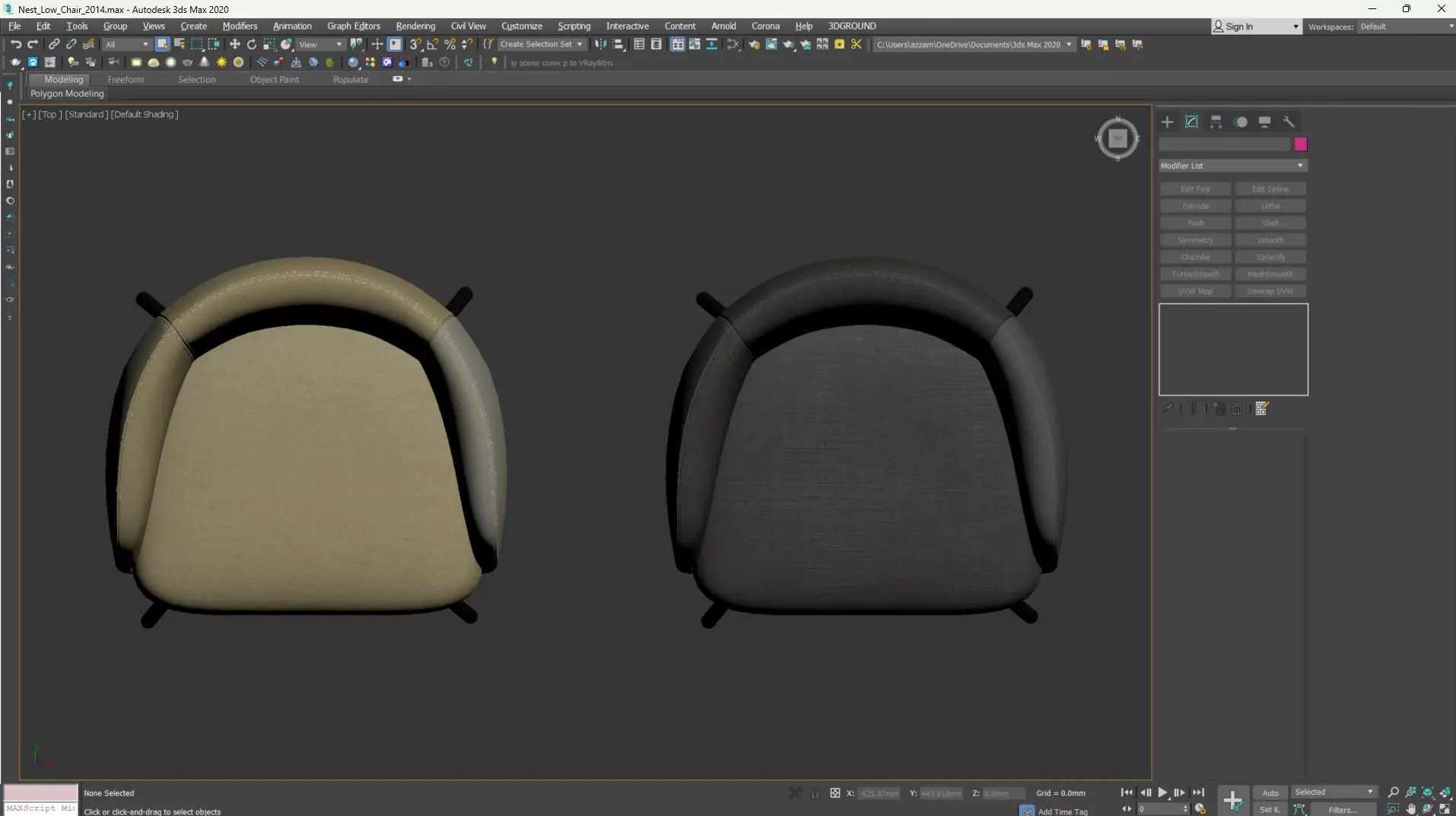Click the Unlink Selection icon
The width and height of the screenshot is (1456, 816).
pyautogui.click(x=72, y=44)
